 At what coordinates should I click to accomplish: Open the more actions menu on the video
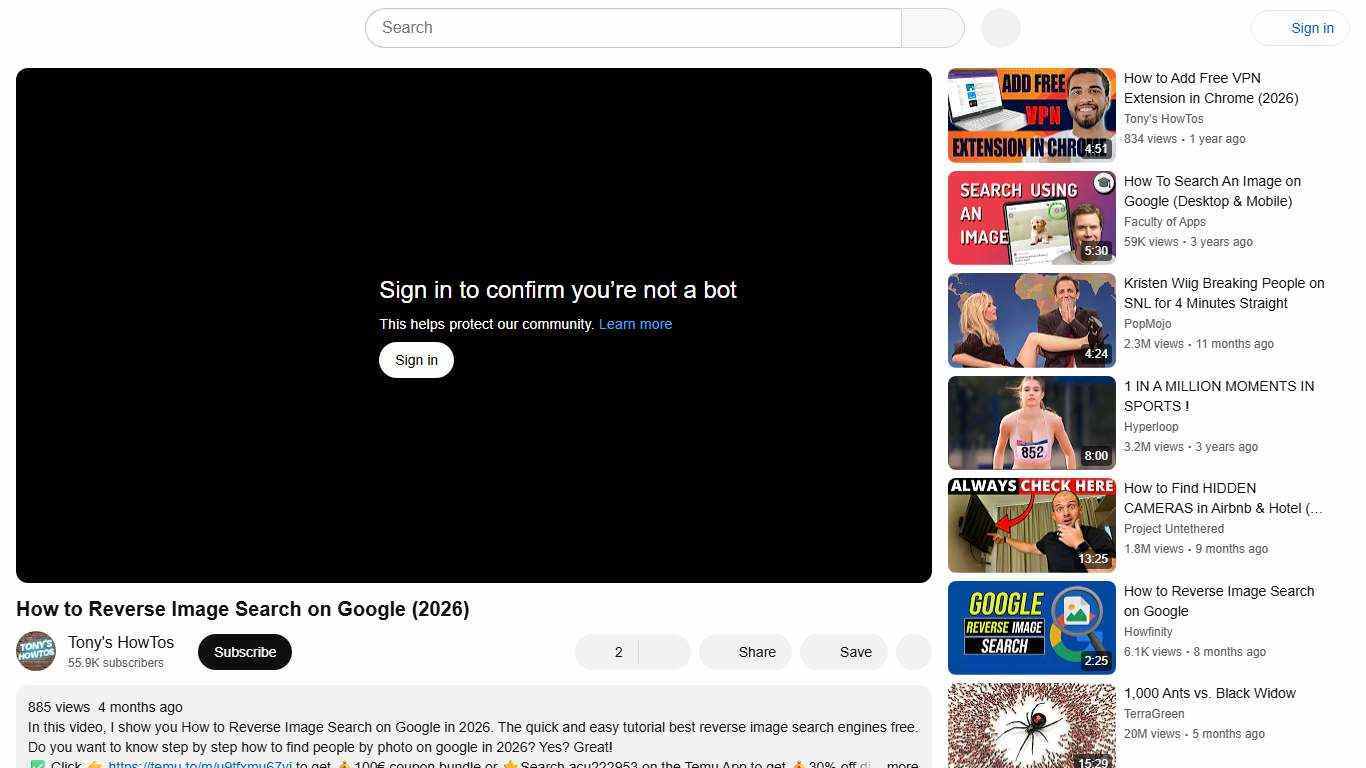[x=912, y=651]
